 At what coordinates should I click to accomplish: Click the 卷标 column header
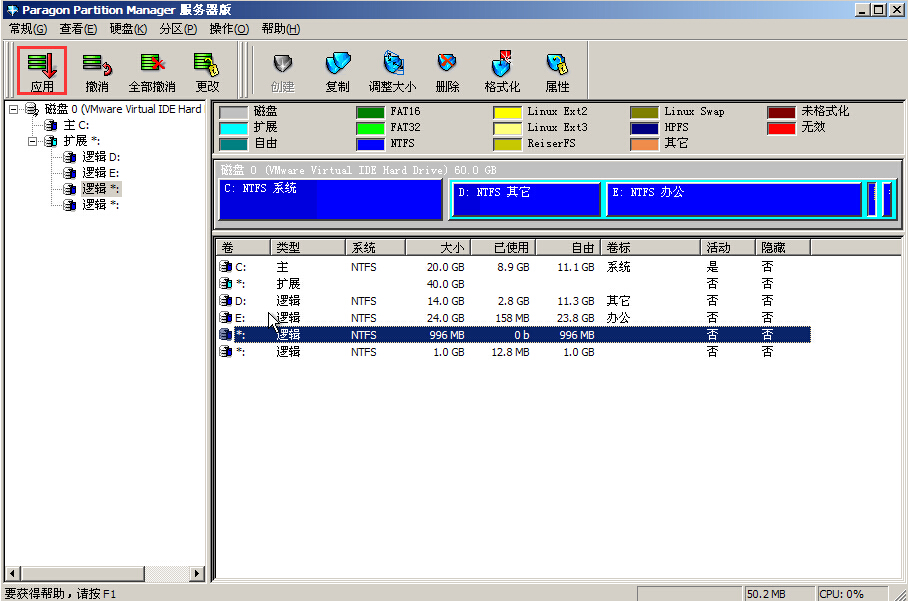(650, 247)
